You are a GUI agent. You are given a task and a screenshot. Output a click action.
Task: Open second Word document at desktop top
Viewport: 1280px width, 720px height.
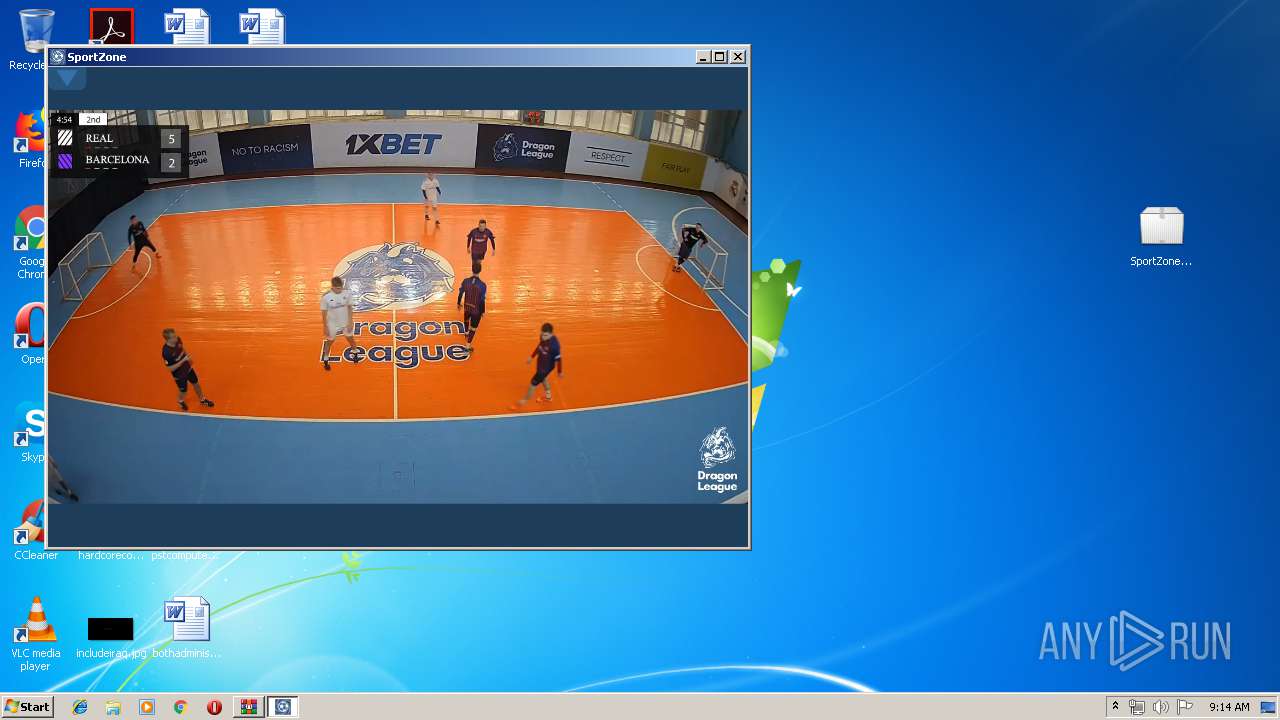262,27
